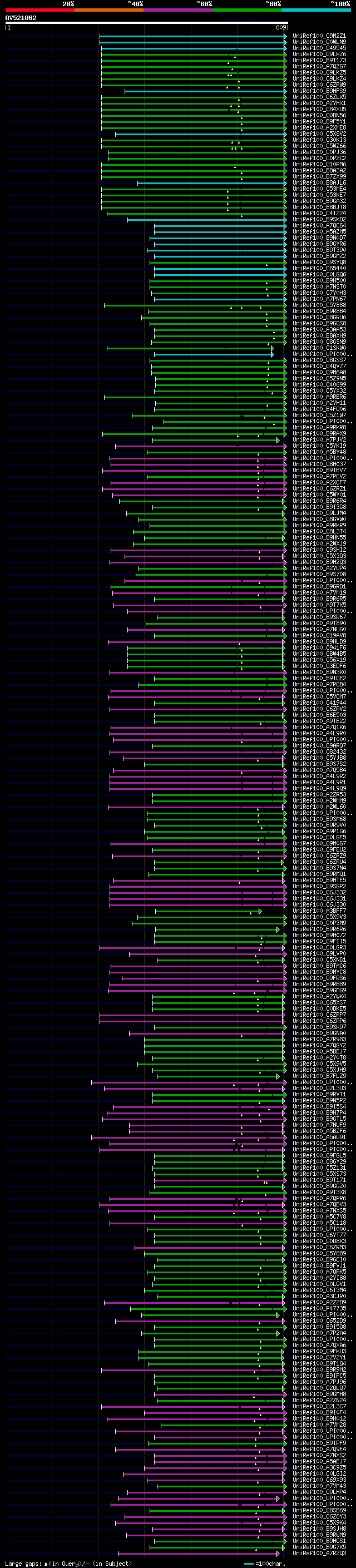Select the label UniRef100_C5X8V2

(319, 134)
